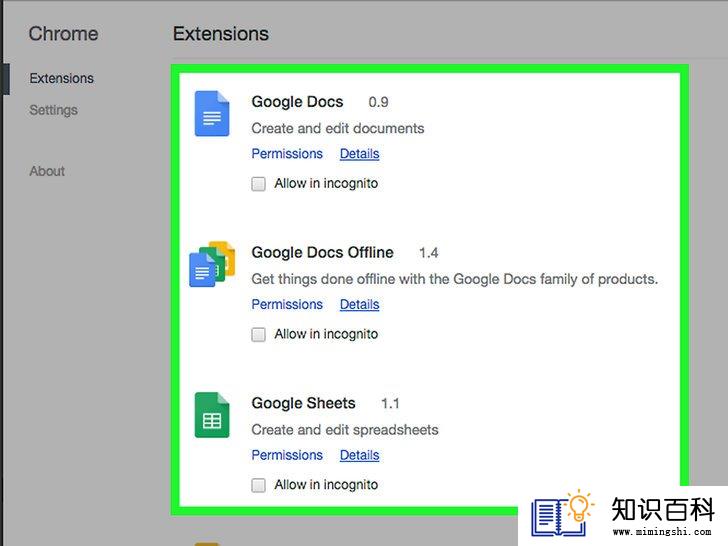Image resolution: width=728 pixels, height=546 pixels.
Task: Open Details link for Google Sheets
Action: [x=359, y=455]
